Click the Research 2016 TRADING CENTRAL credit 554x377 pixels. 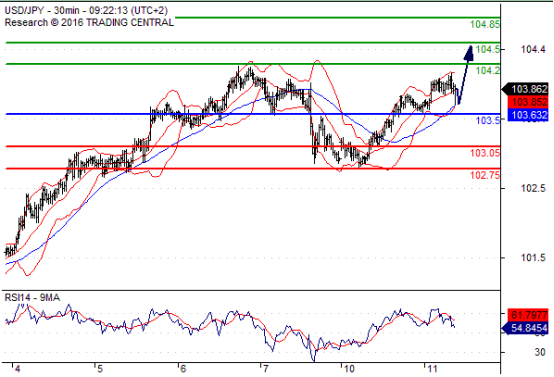(x=89, y=22)
